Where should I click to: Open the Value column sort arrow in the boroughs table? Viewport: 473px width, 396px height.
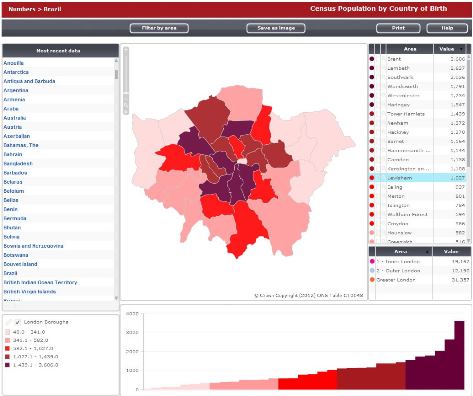[462, 49]
